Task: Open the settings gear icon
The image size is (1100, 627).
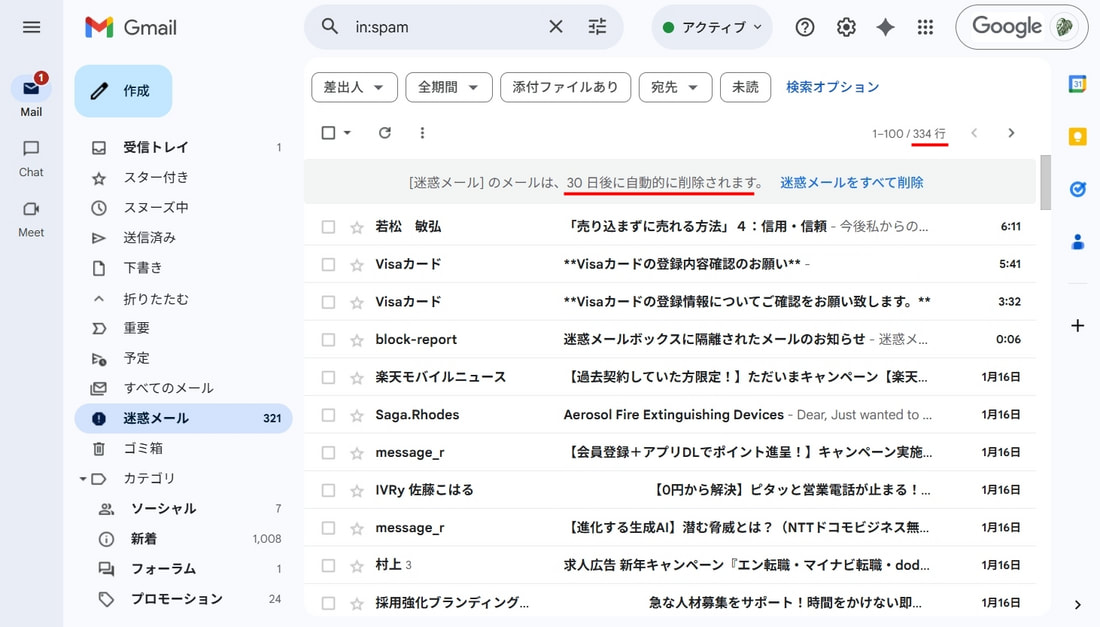Action: tap(846, 27)
